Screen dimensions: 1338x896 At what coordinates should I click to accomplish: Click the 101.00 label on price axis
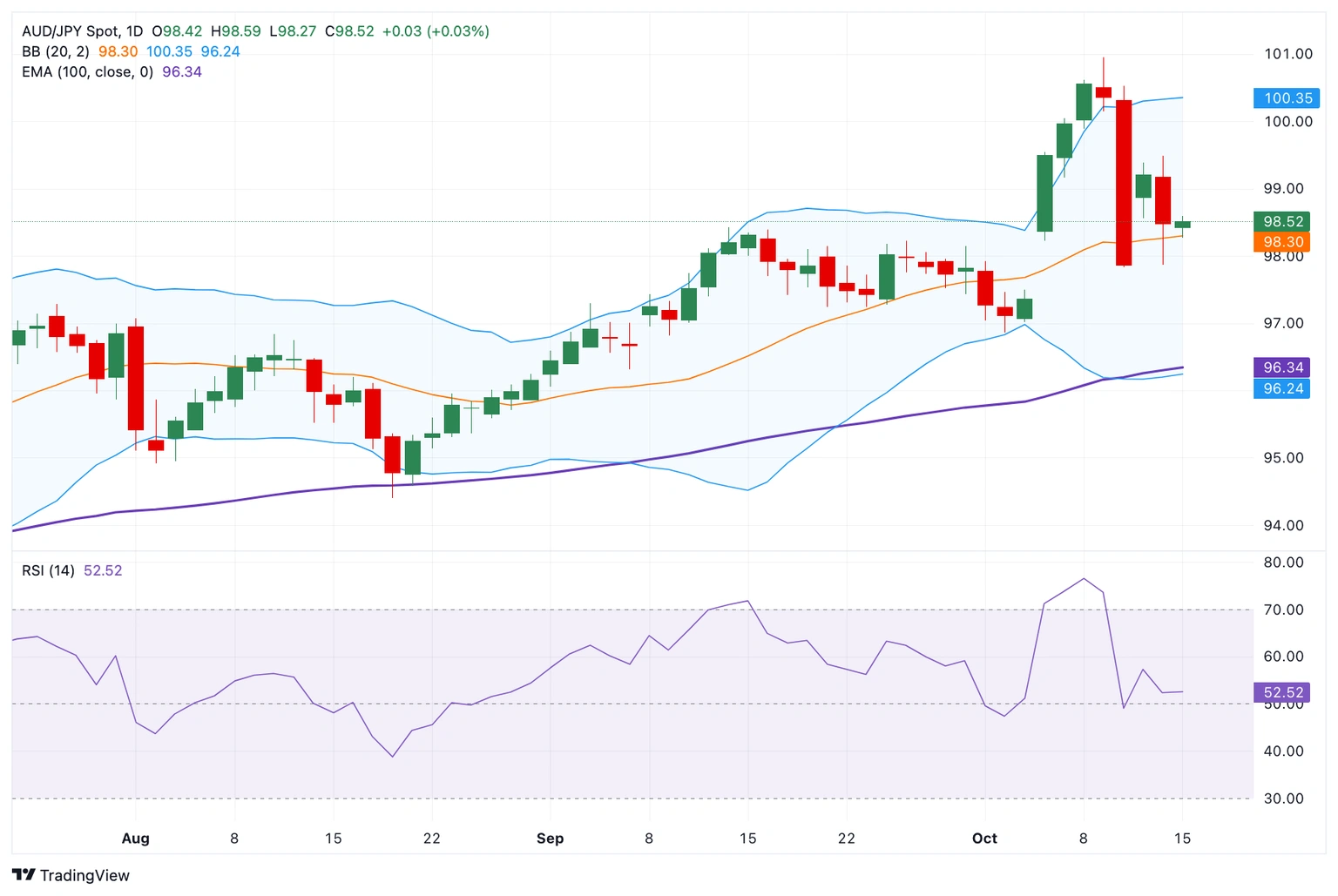(1287, 54)
